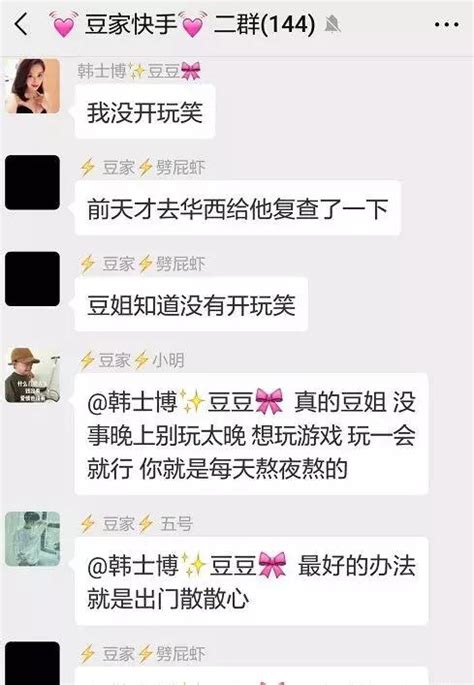The width and height of the screenshot is (474, 685).
Task: Tap the @韩士博豆豆 mention in 五号's message
Action: click(x=187, y=565)
